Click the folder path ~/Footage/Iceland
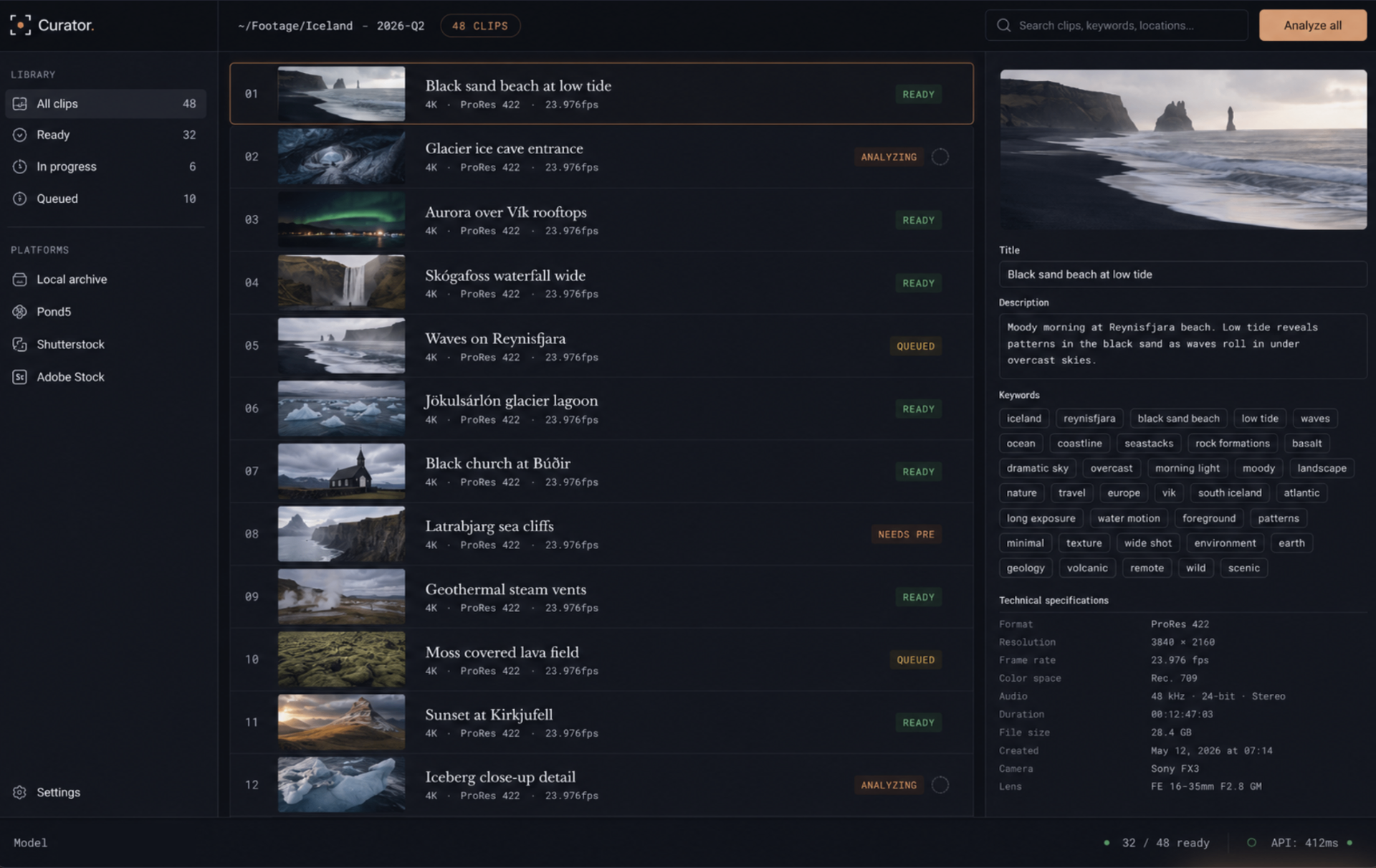 (x=295, y=26)
